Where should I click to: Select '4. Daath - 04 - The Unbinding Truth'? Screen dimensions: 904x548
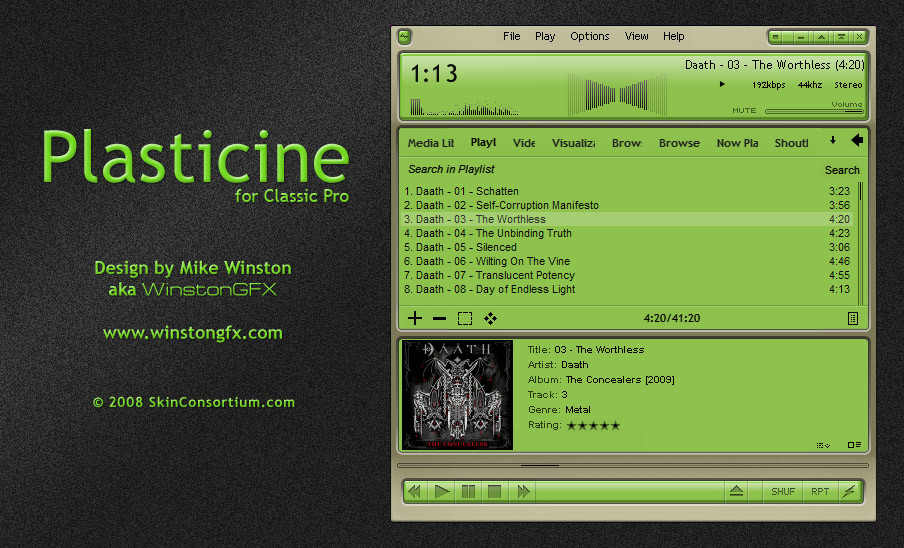click(627, 233)
